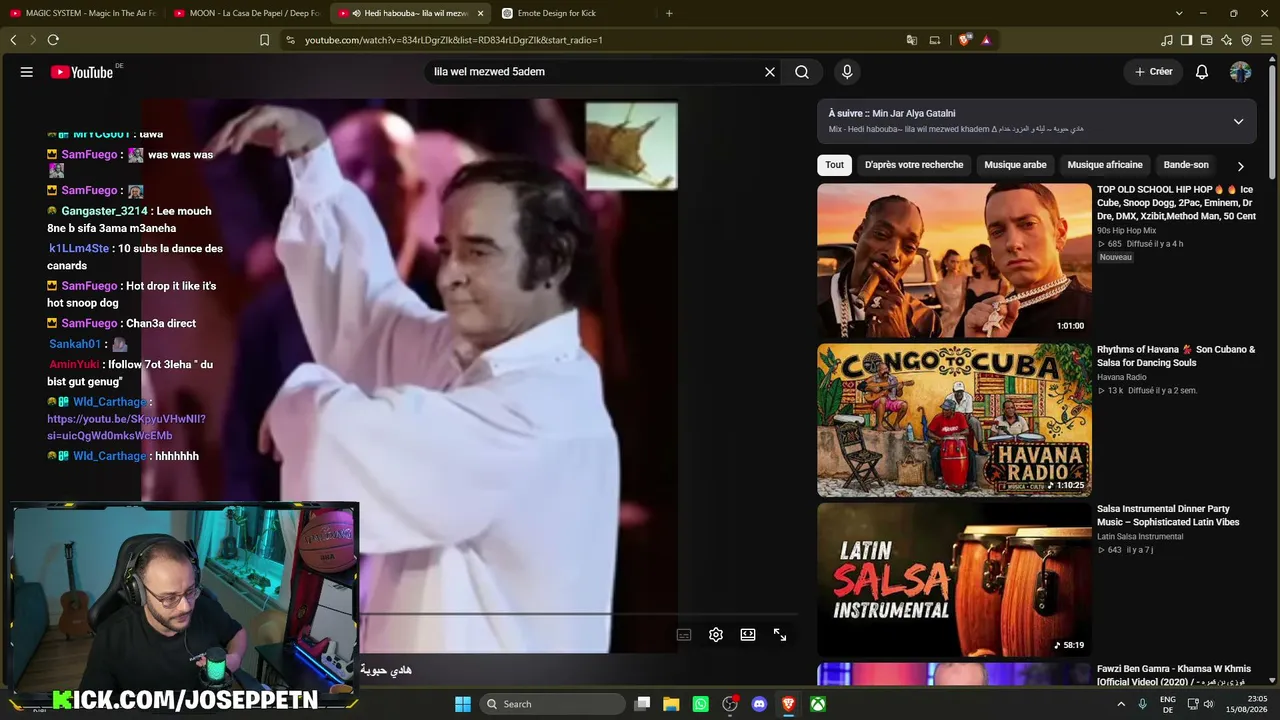Open the TOP OLD SCHOOL HIP HOP thumbnail
Screen dimensions: 1280x720
(954, 260)
